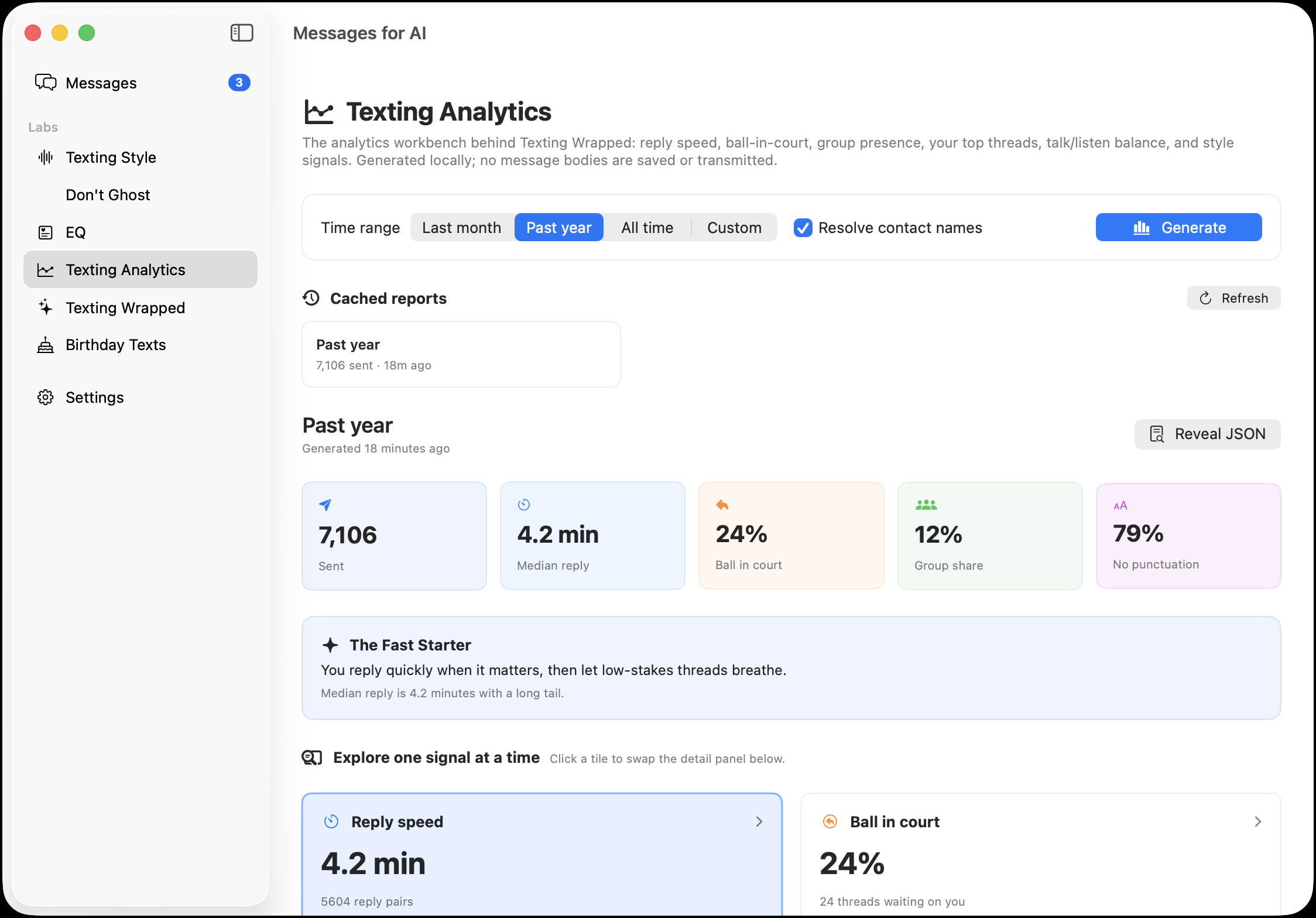Select the Last month time range
Screen dimensions: 1316x918
point(462,228)
